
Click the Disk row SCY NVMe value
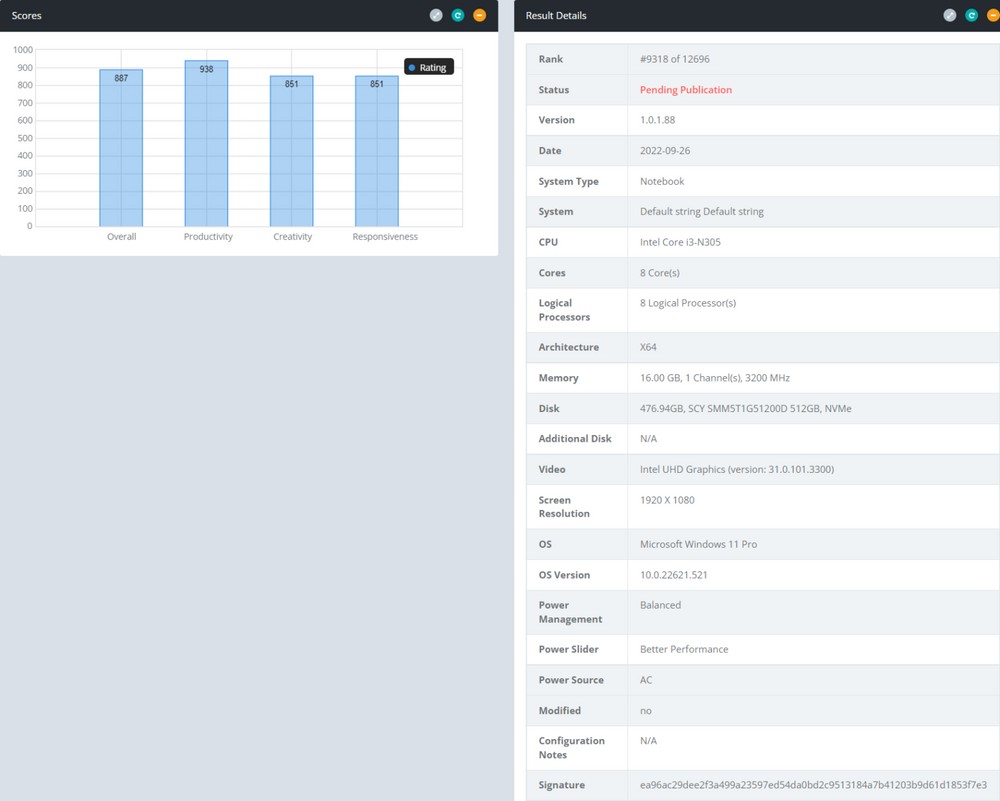(745, 408)
